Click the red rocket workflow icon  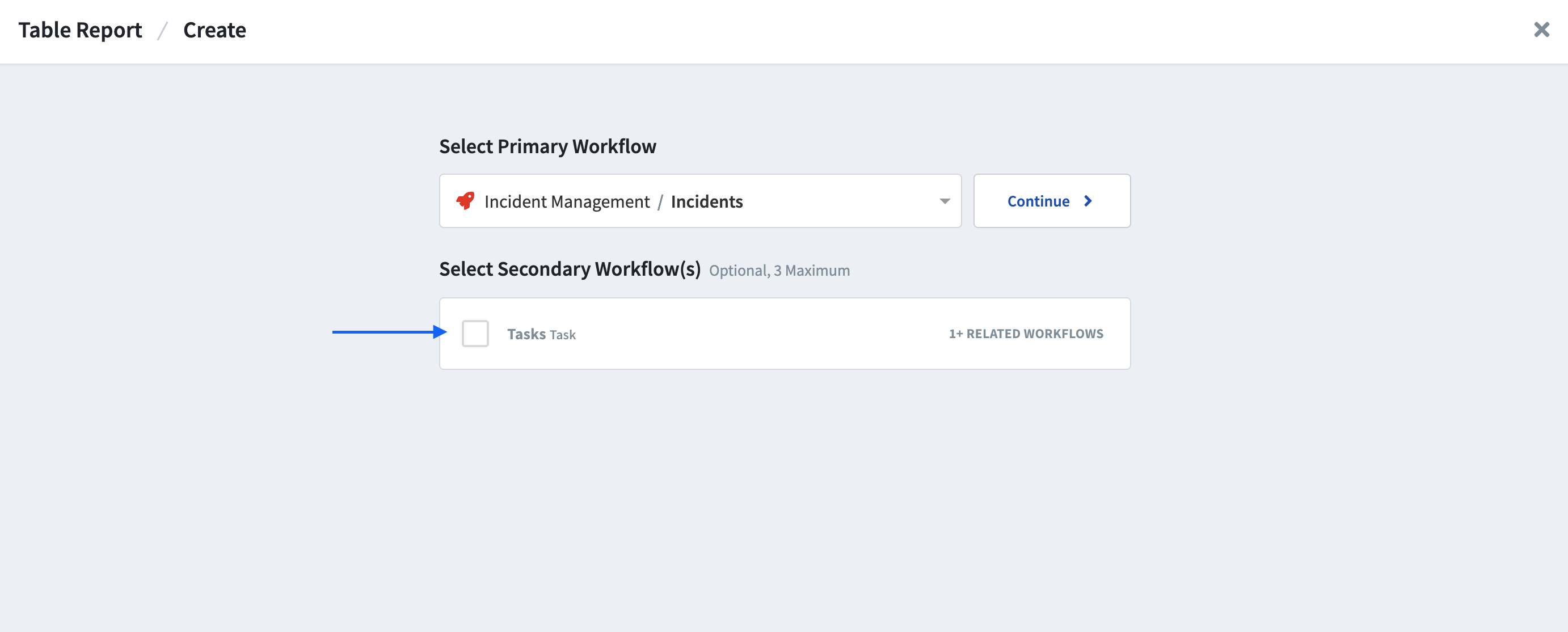tap(466, 200)
